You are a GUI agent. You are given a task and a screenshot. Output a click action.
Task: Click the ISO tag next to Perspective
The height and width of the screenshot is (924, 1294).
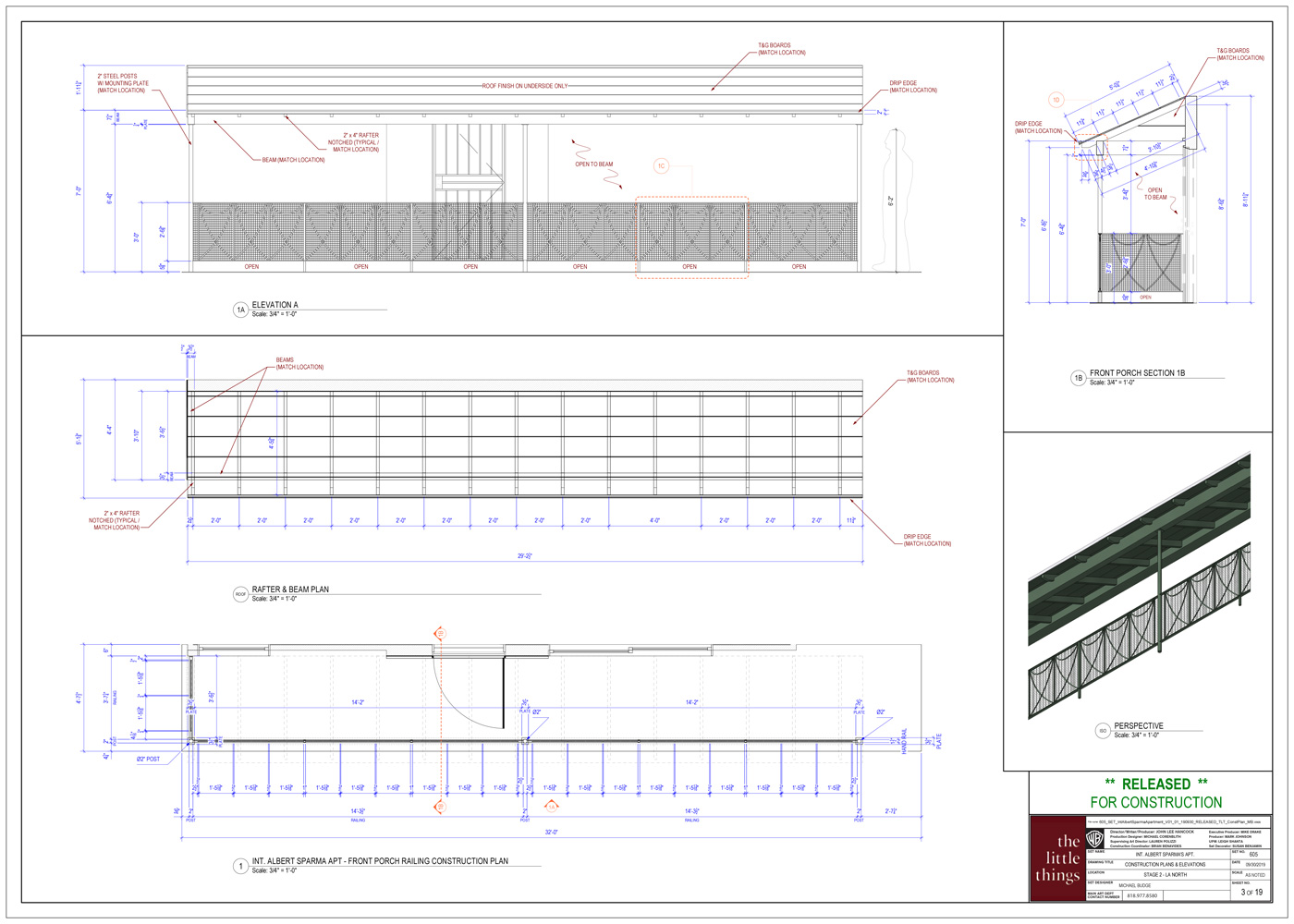click(x=1102, y=731)
